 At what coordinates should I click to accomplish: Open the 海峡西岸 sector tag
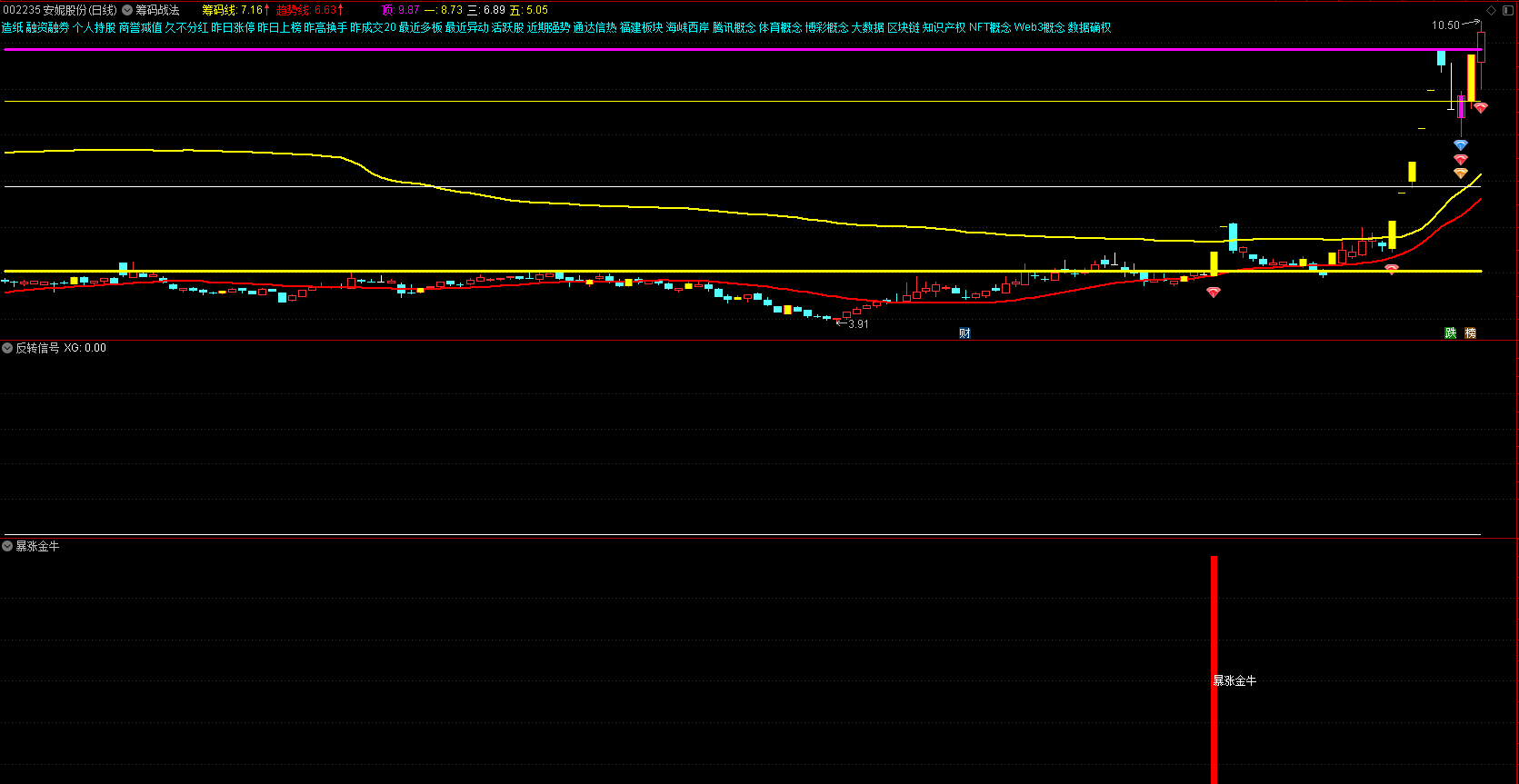[x=688, y=27]
